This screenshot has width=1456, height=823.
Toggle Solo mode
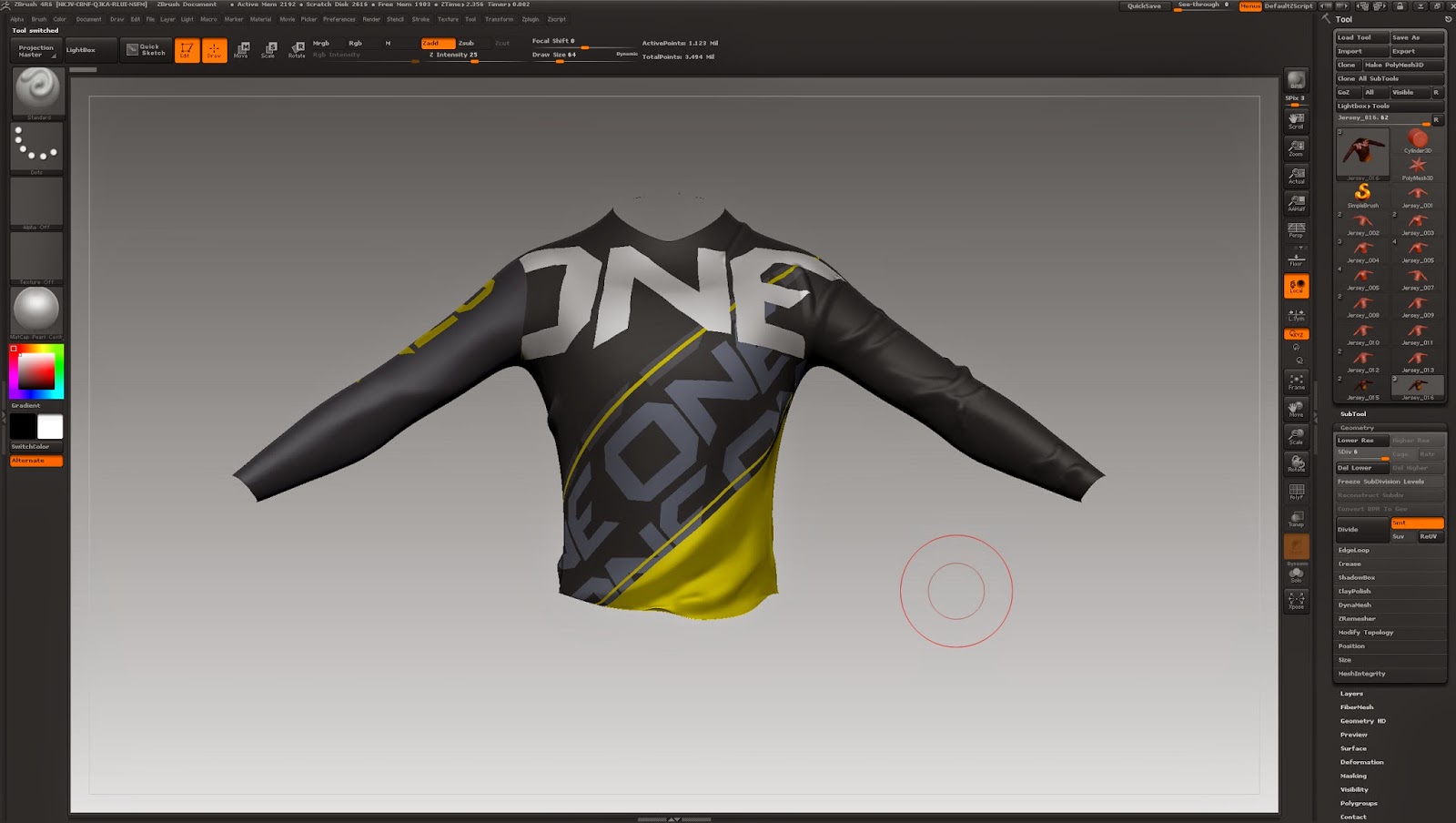1296,574
